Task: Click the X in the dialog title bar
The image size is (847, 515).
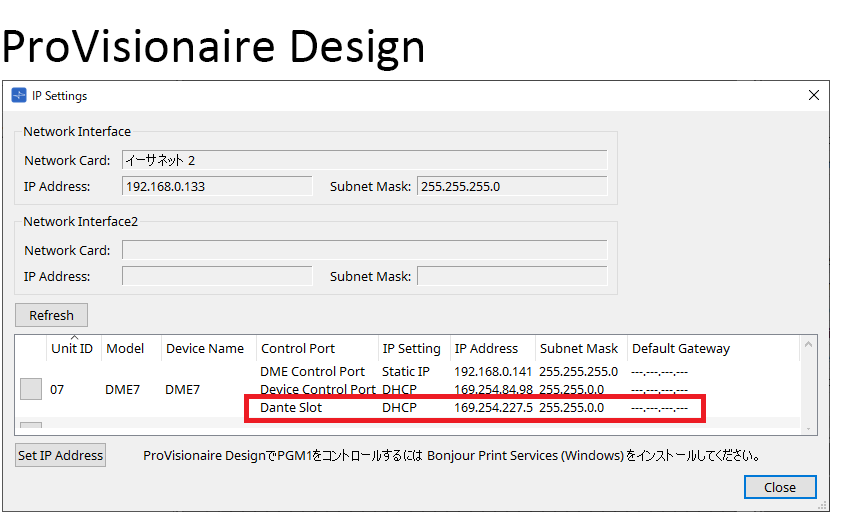Action: [814, 95]
